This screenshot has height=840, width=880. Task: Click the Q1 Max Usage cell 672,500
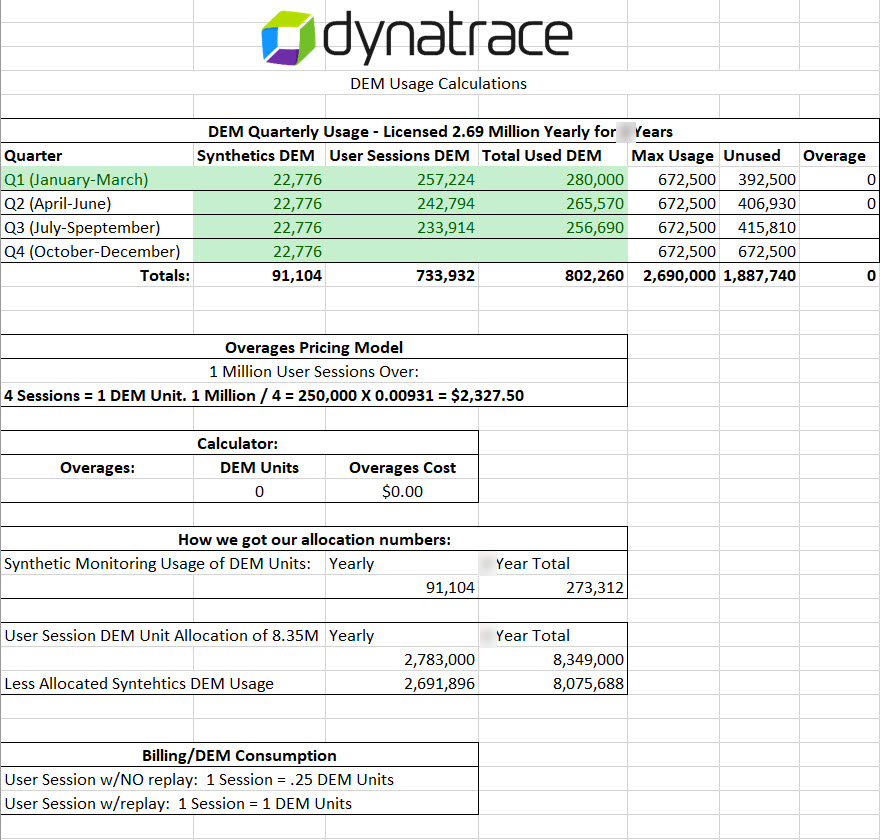(687, 180)
